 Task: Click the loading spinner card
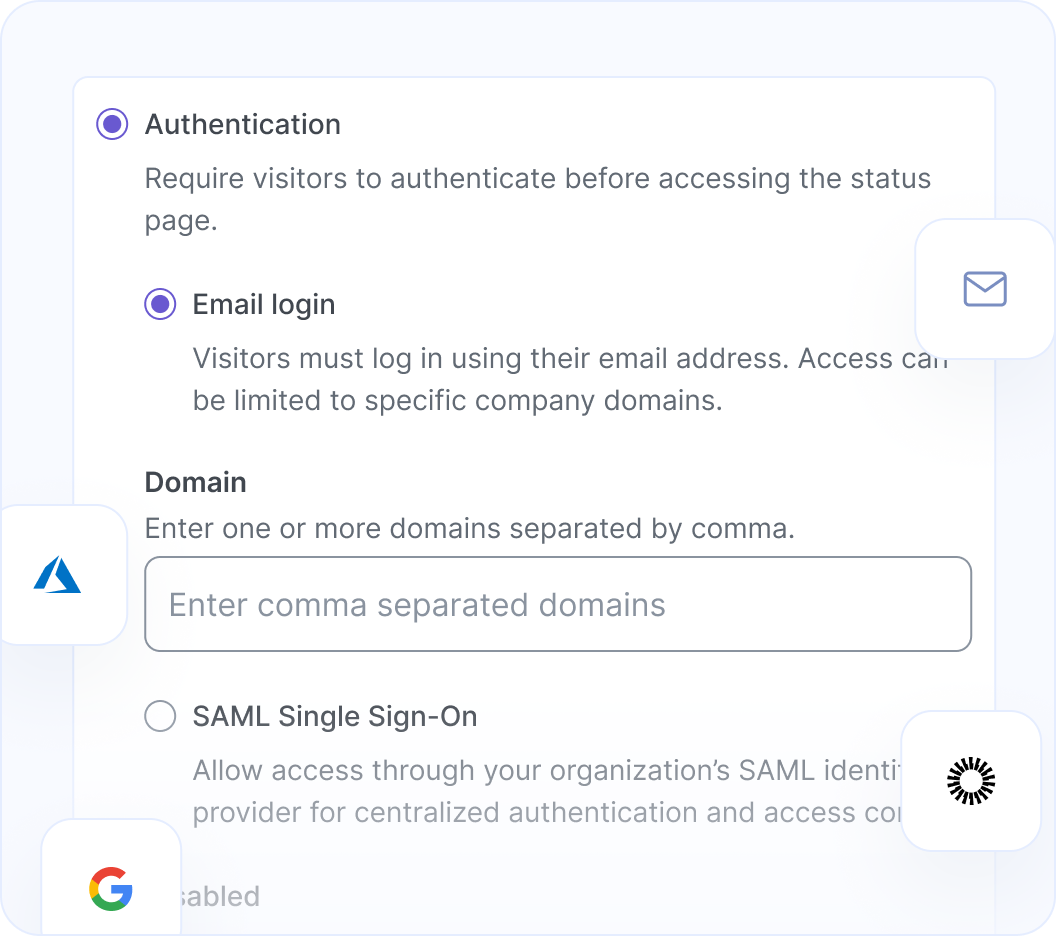tap(970, 781)
